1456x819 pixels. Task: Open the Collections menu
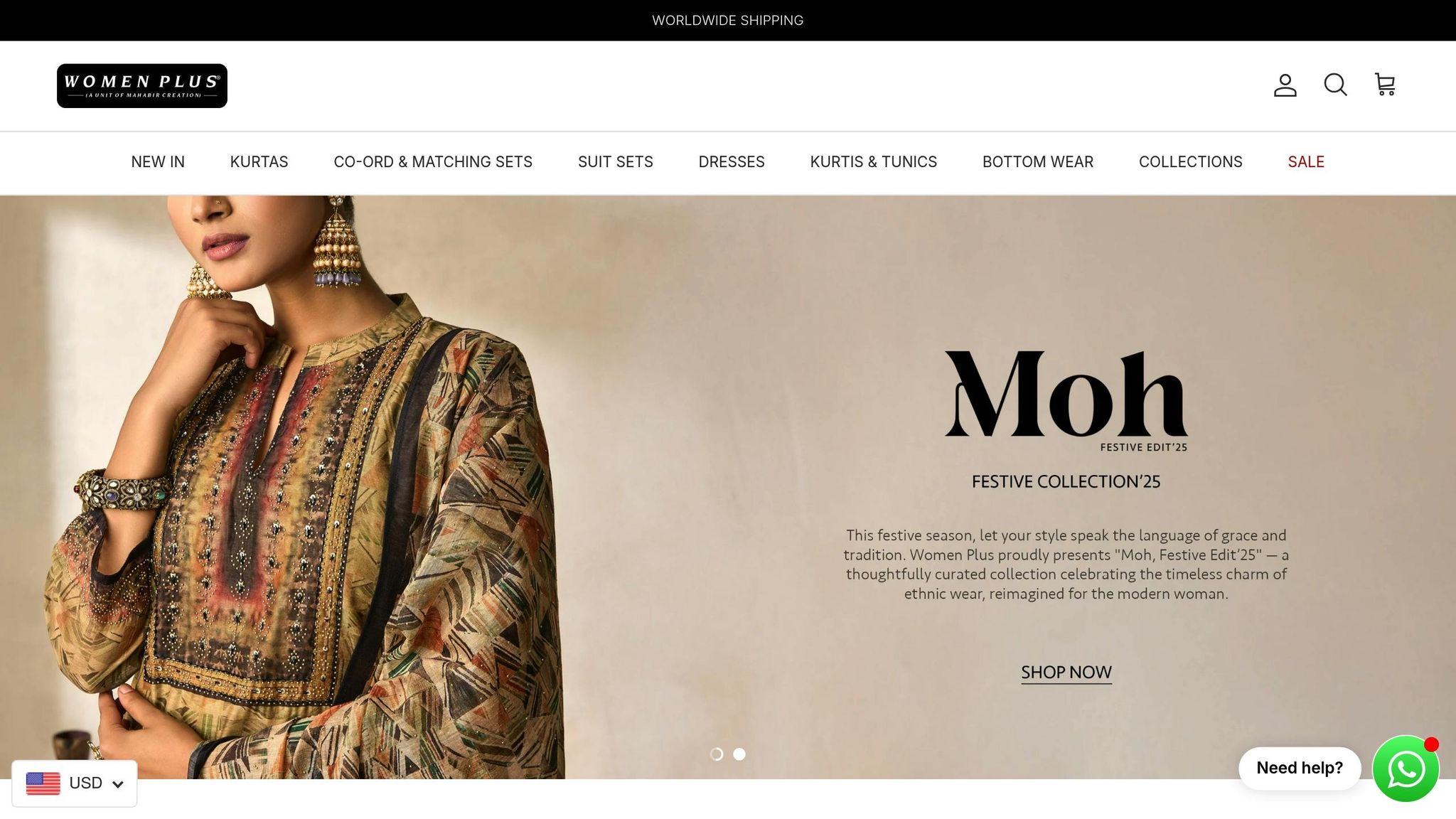(1190, 162)
